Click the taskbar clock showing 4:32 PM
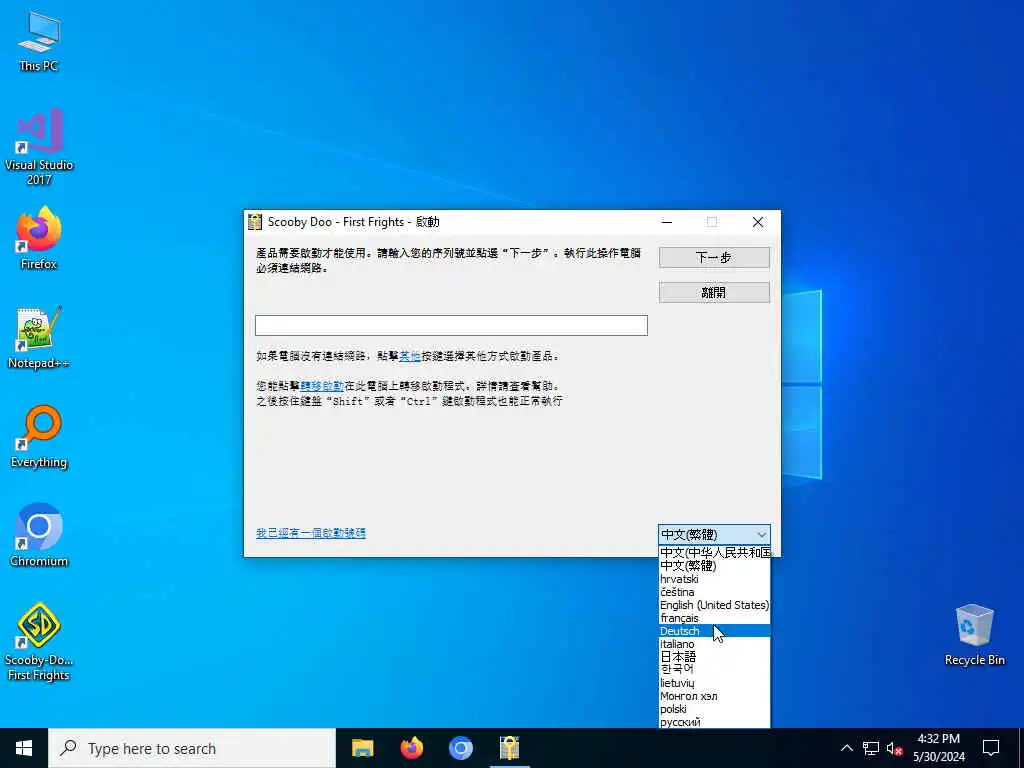Image resolution: width=1024 pixels, height=768 pixels. [x=938, y=748]
